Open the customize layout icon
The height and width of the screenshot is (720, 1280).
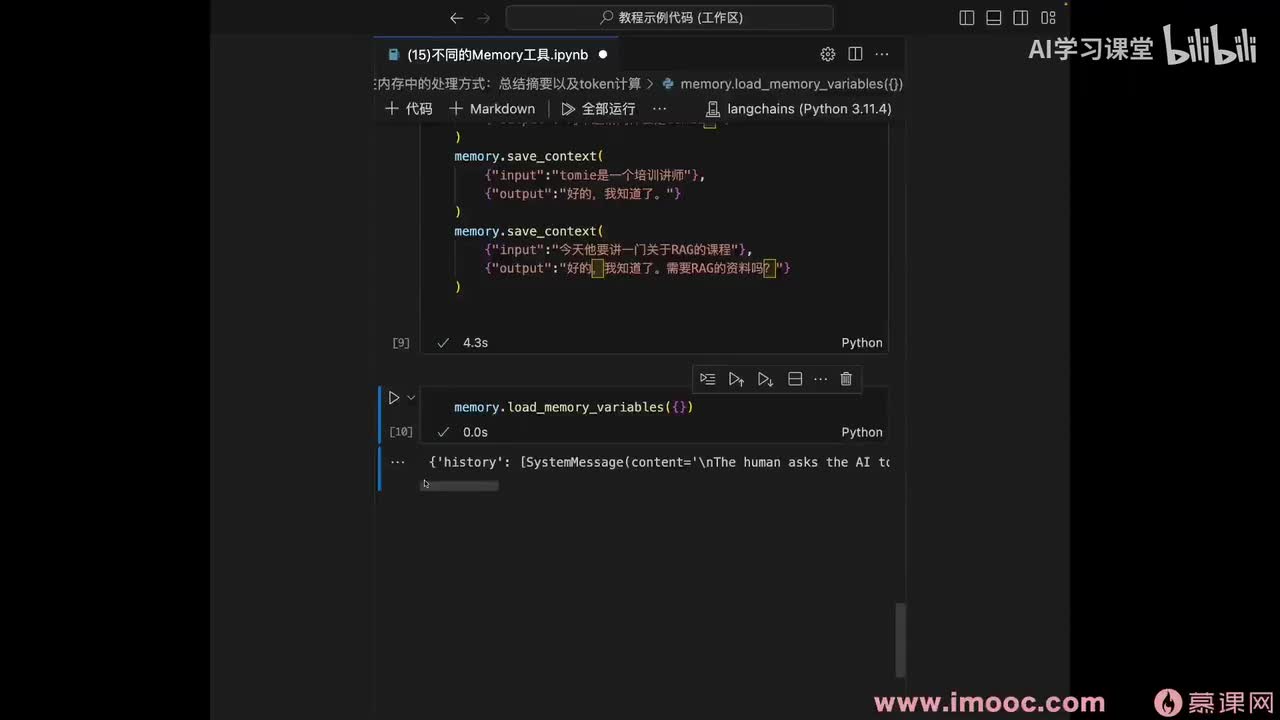tap(1048, 18)
